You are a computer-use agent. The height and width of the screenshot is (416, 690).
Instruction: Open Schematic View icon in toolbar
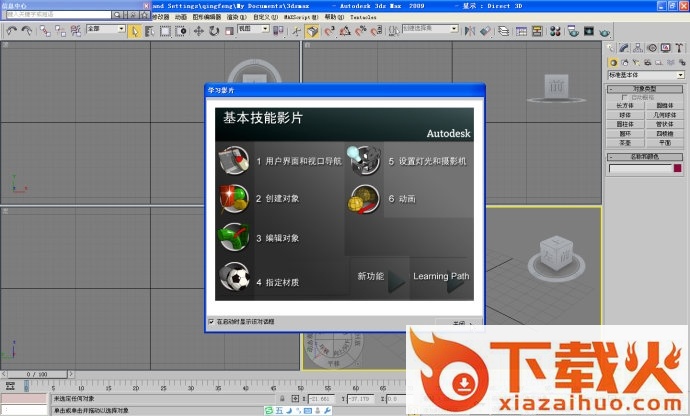537,31
